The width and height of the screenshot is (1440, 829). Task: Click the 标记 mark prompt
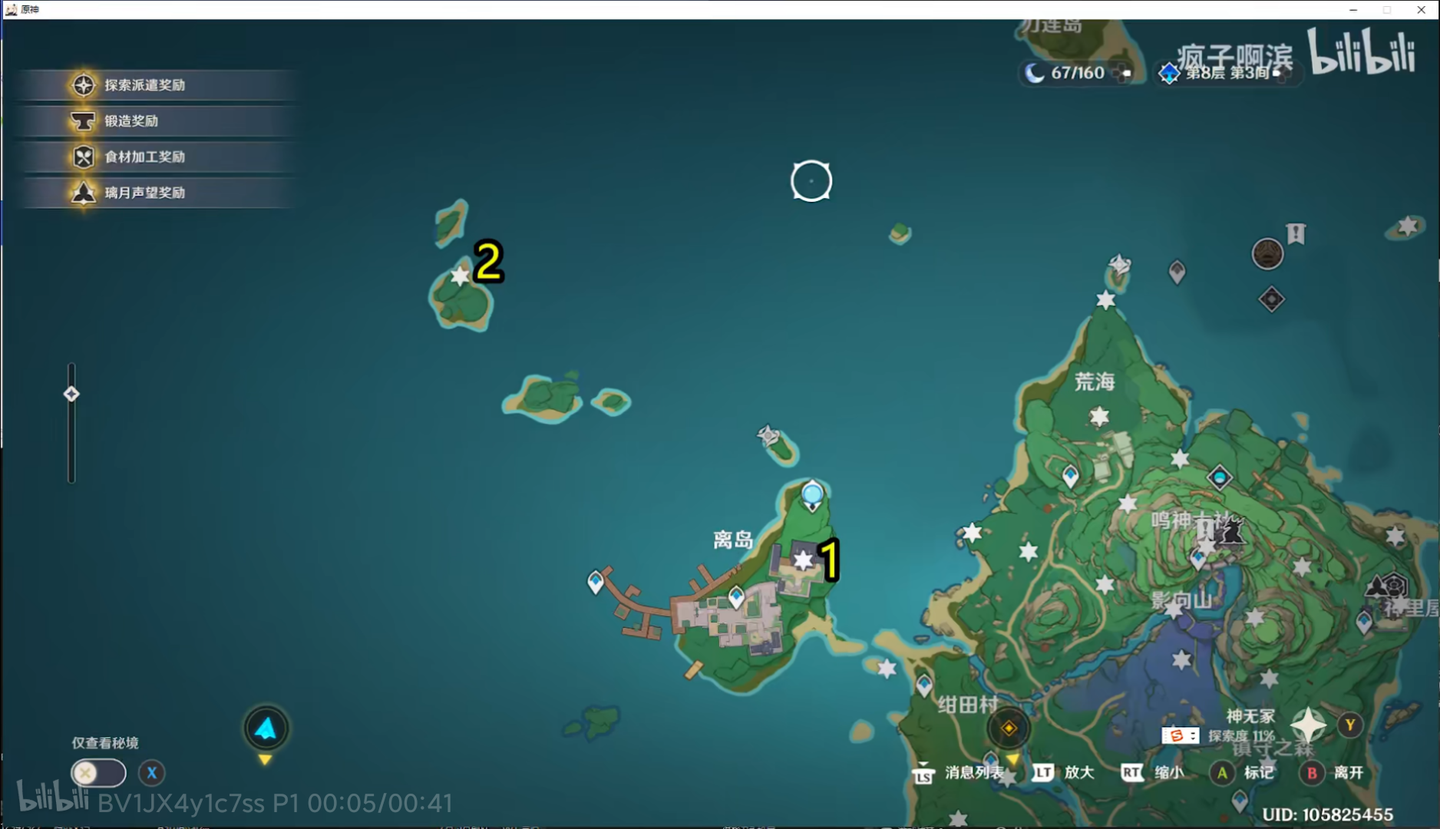point(1259,773)
